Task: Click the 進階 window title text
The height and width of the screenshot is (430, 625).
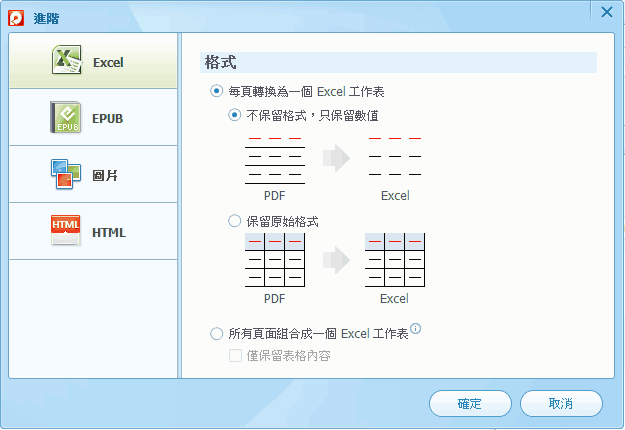Action: click(x=46, y=18)
